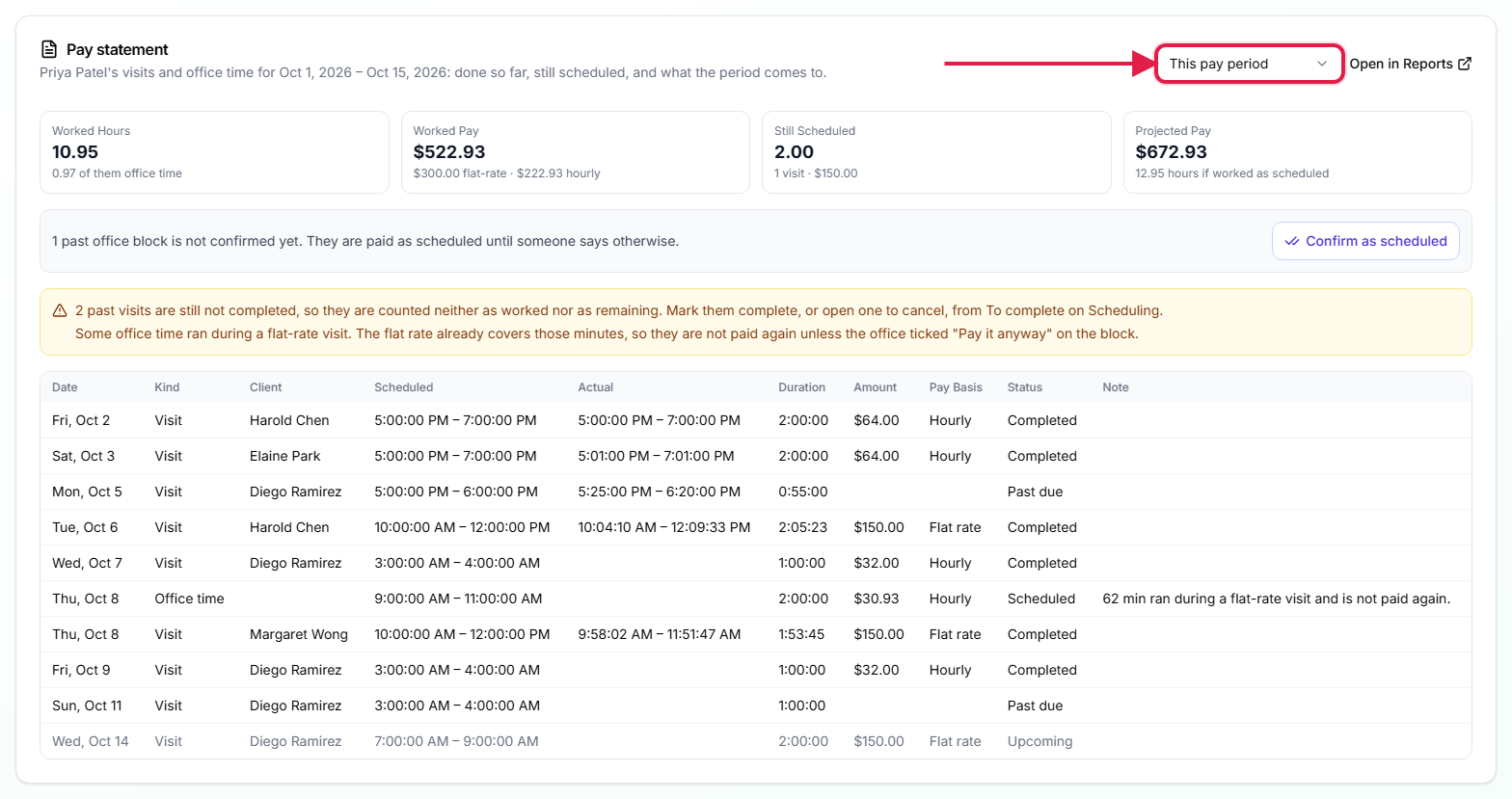The height and width of the screenshot is (799, 1512).
Task: Open the 'This pay period' dropdown
Action: point(1249,64)
